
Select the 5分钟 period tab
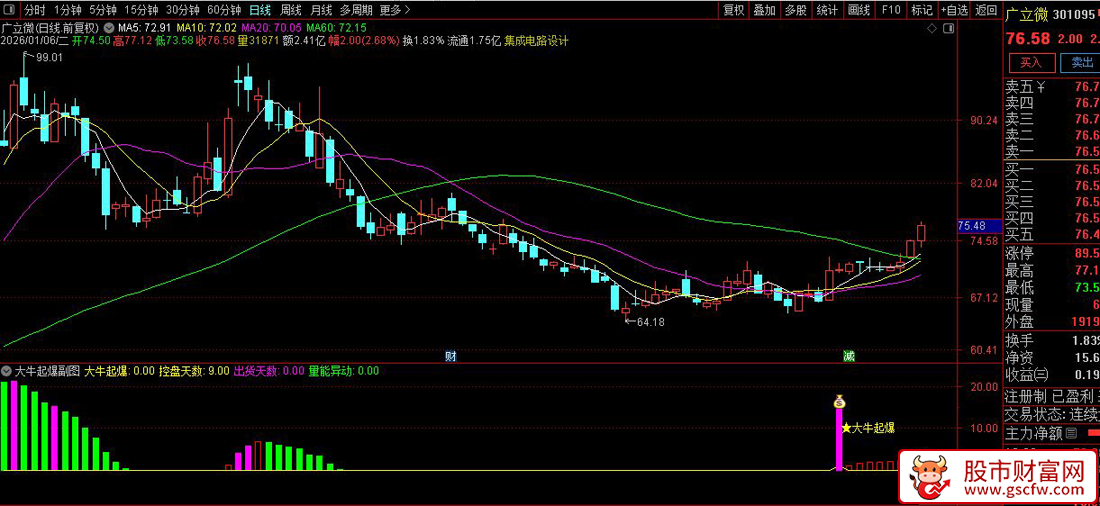[103, 10]
